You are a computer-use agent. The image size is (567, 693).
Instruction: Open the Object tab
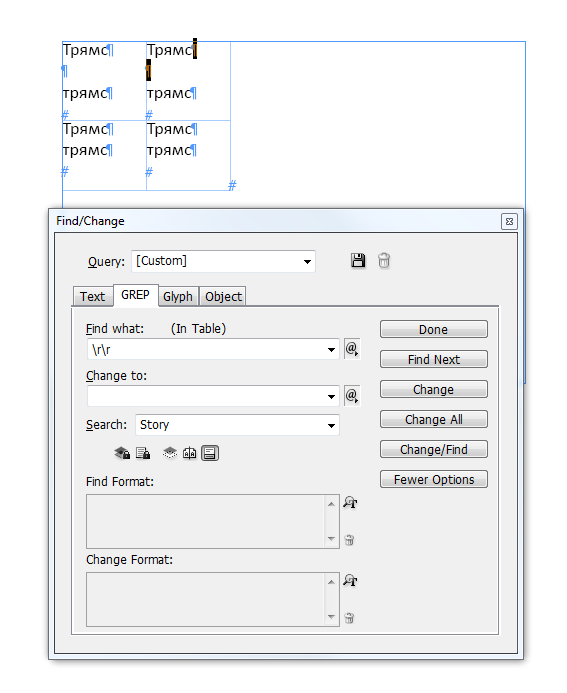(x=223, y=296)
